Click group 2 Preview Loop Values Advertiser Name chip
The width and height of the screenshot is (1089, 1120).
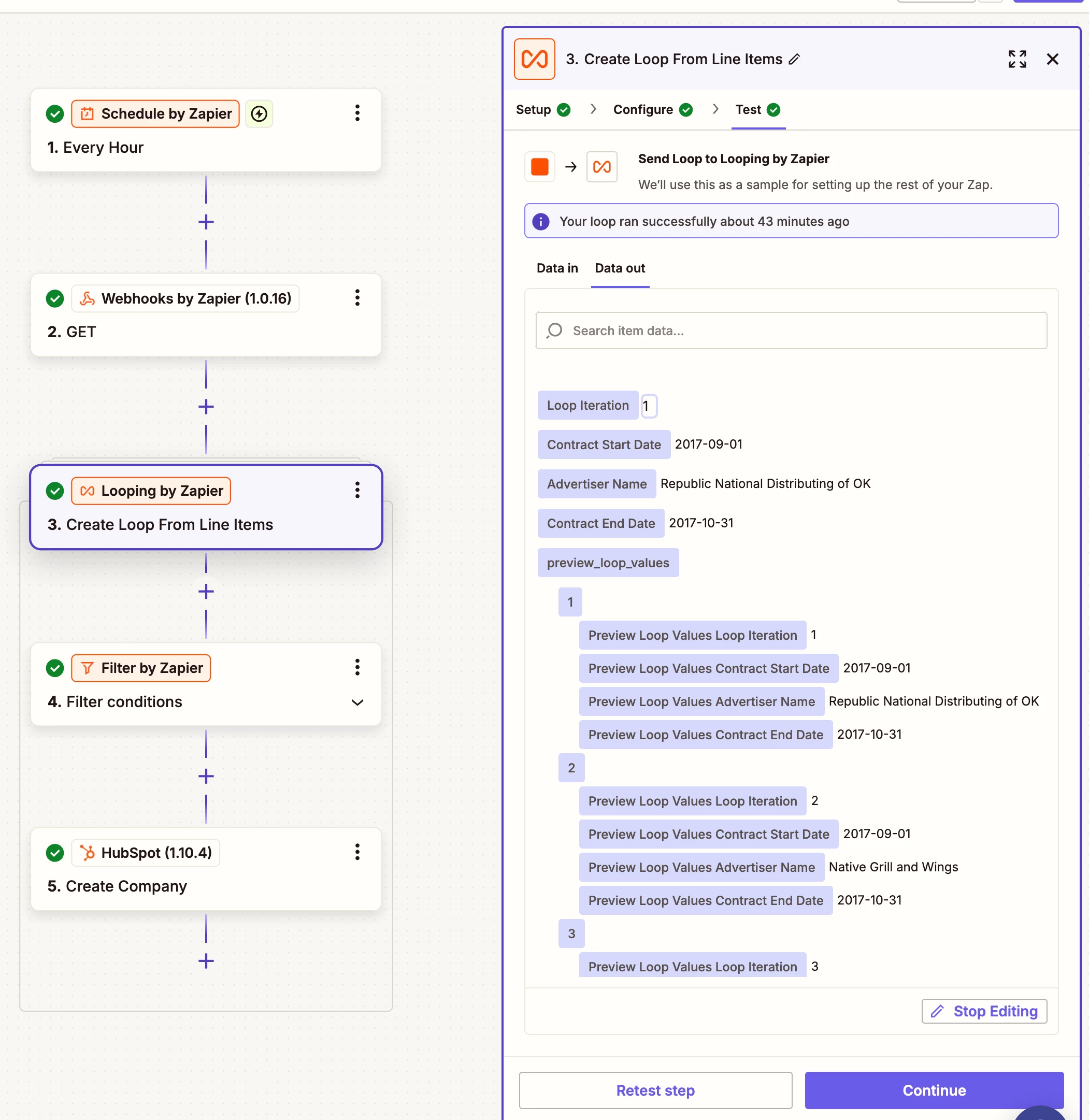coord(701,868)
